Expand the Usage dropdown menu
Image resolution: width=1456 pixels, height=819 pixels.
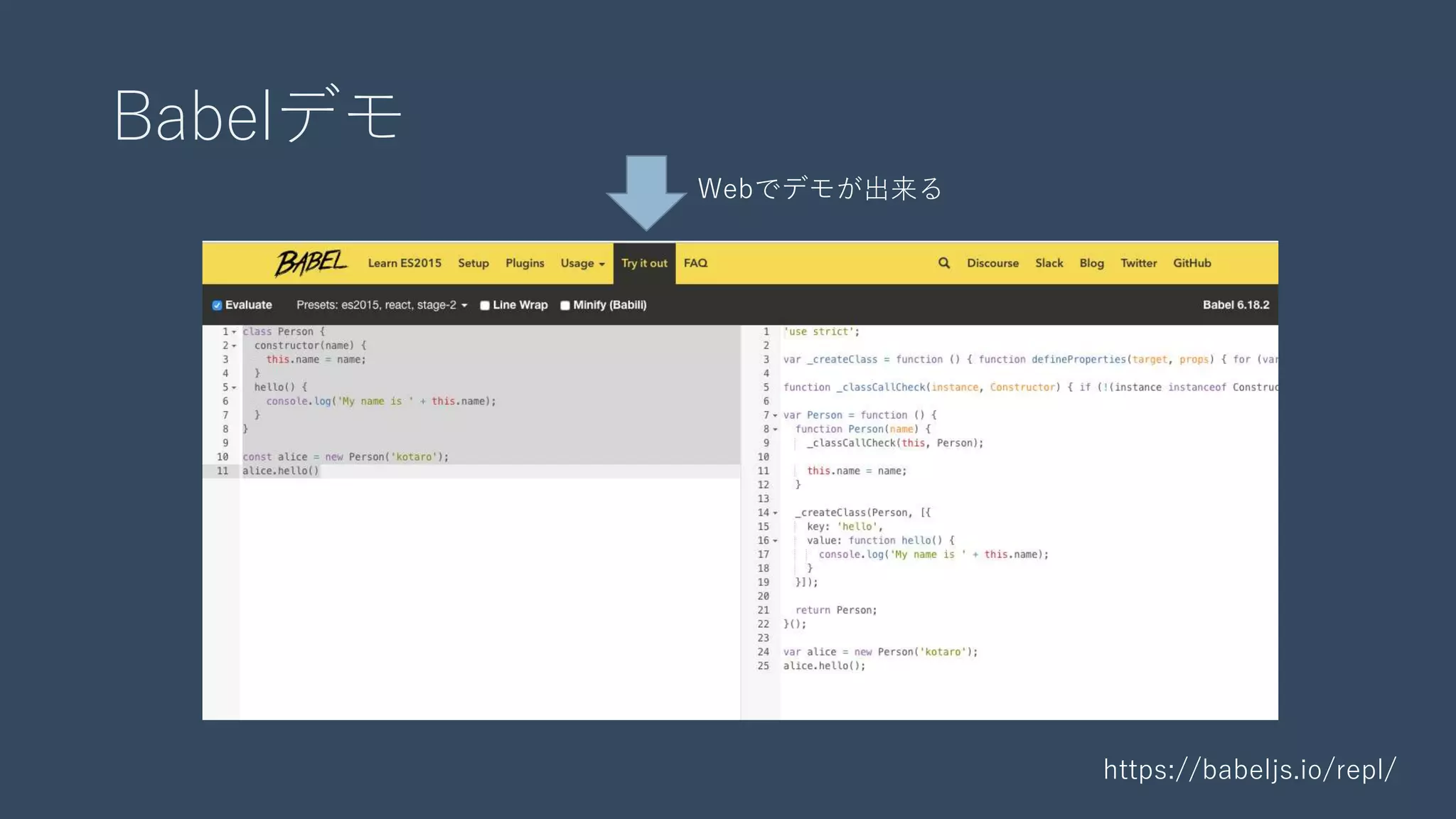pyautogui.click(x=582, y=263)
